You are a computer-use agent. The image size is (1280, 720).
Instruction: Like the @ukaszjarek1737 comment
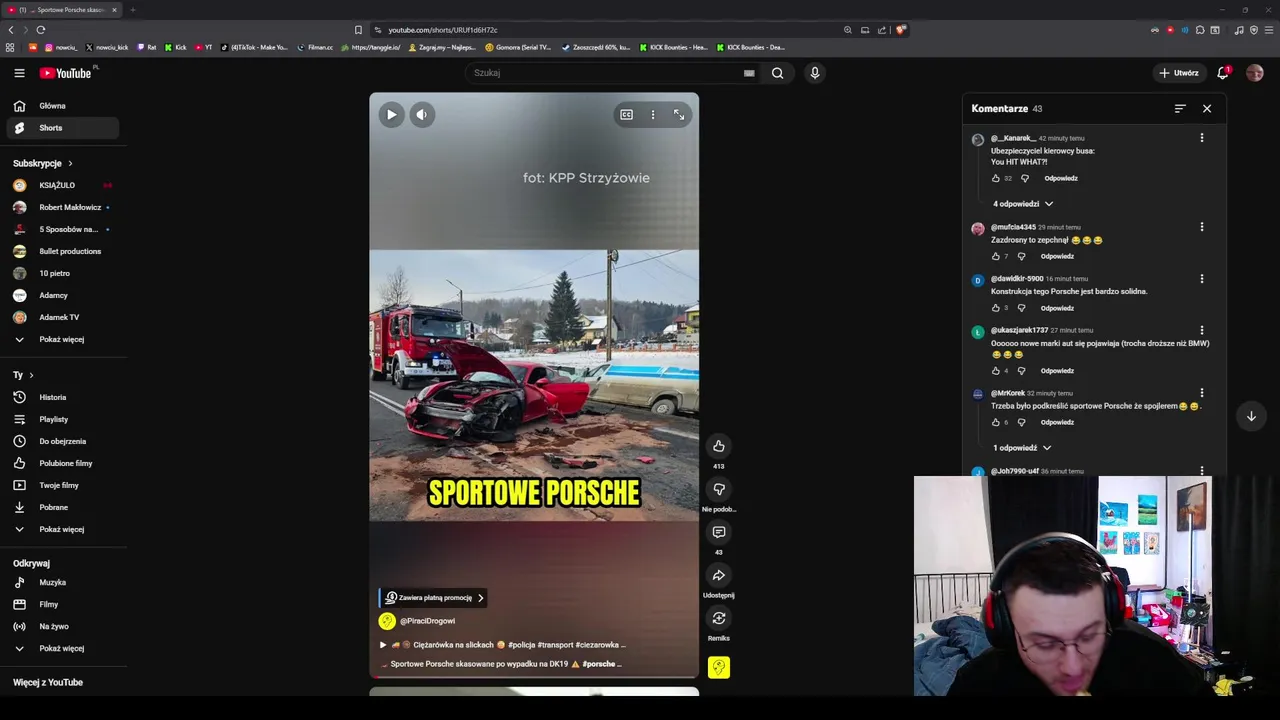coord(995,371)
